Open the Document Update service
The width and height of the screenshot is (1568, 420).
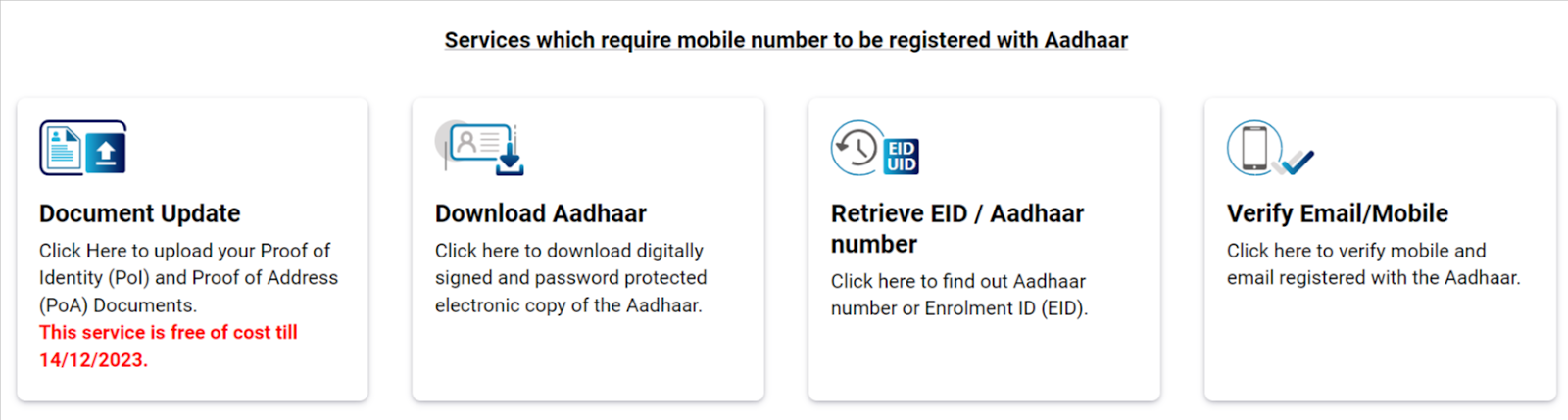[x=140, y=213]
